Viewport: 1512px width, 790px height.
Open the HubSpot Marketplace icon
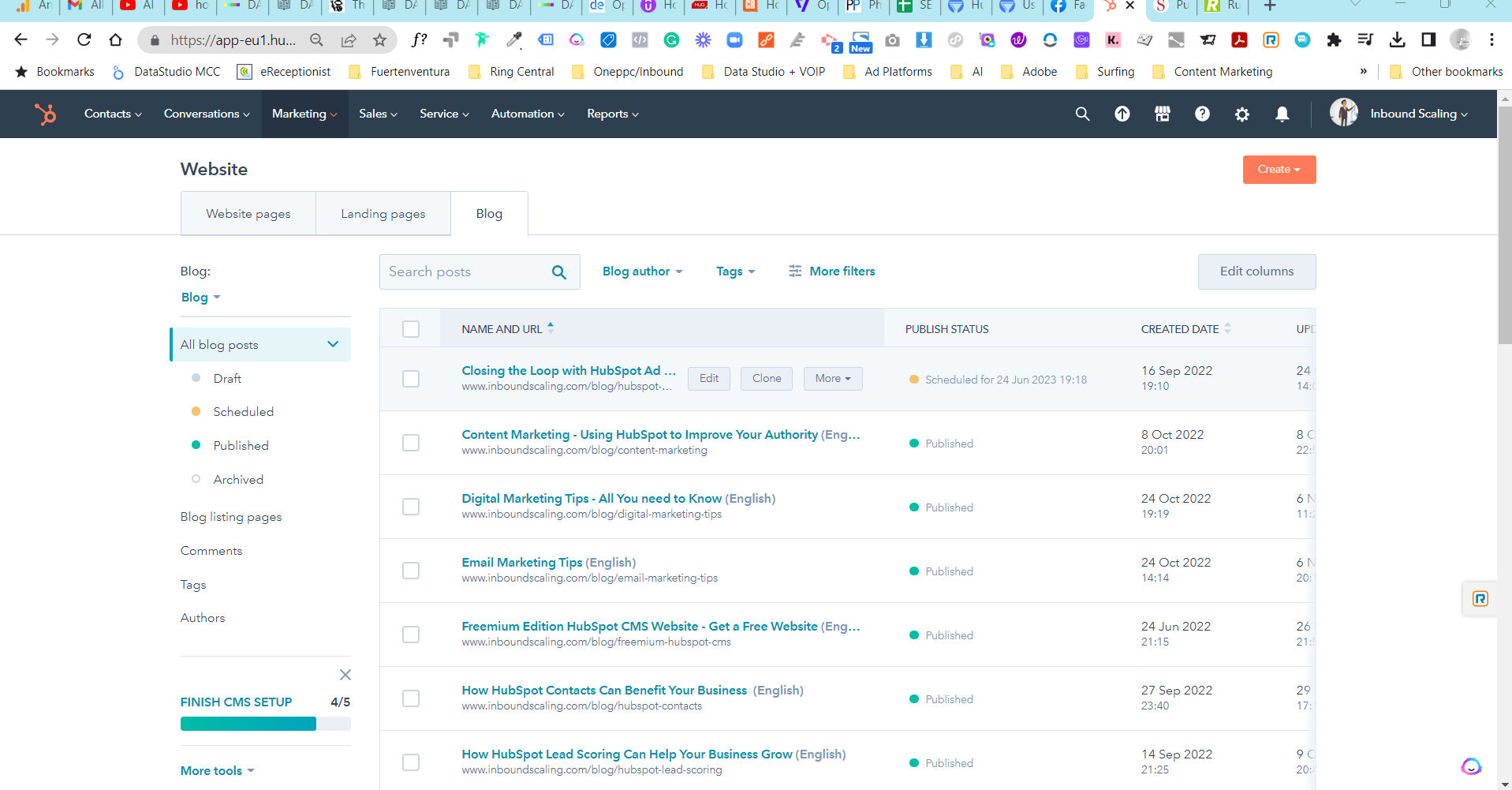pos(1162,114)
